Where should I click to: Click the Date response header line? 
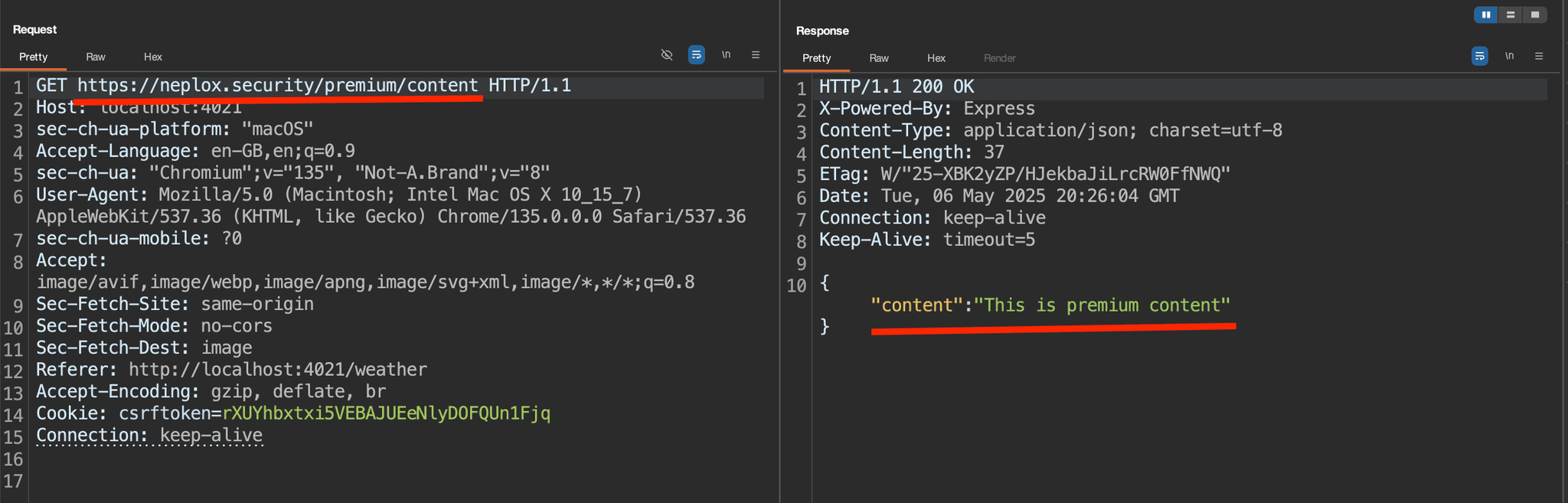(x=999, y=196)
